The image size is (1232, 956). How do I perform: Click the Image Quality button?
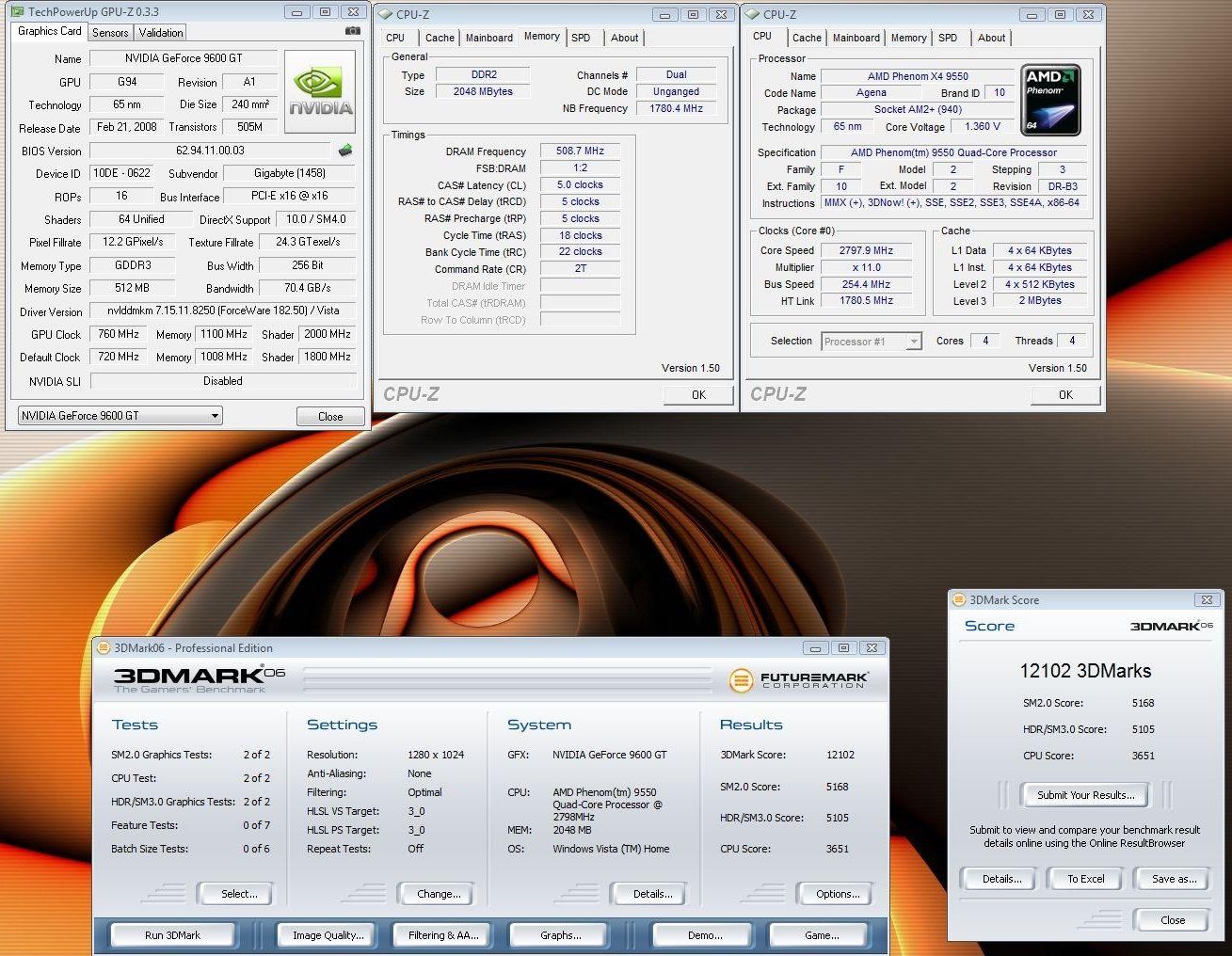point(328,934)
